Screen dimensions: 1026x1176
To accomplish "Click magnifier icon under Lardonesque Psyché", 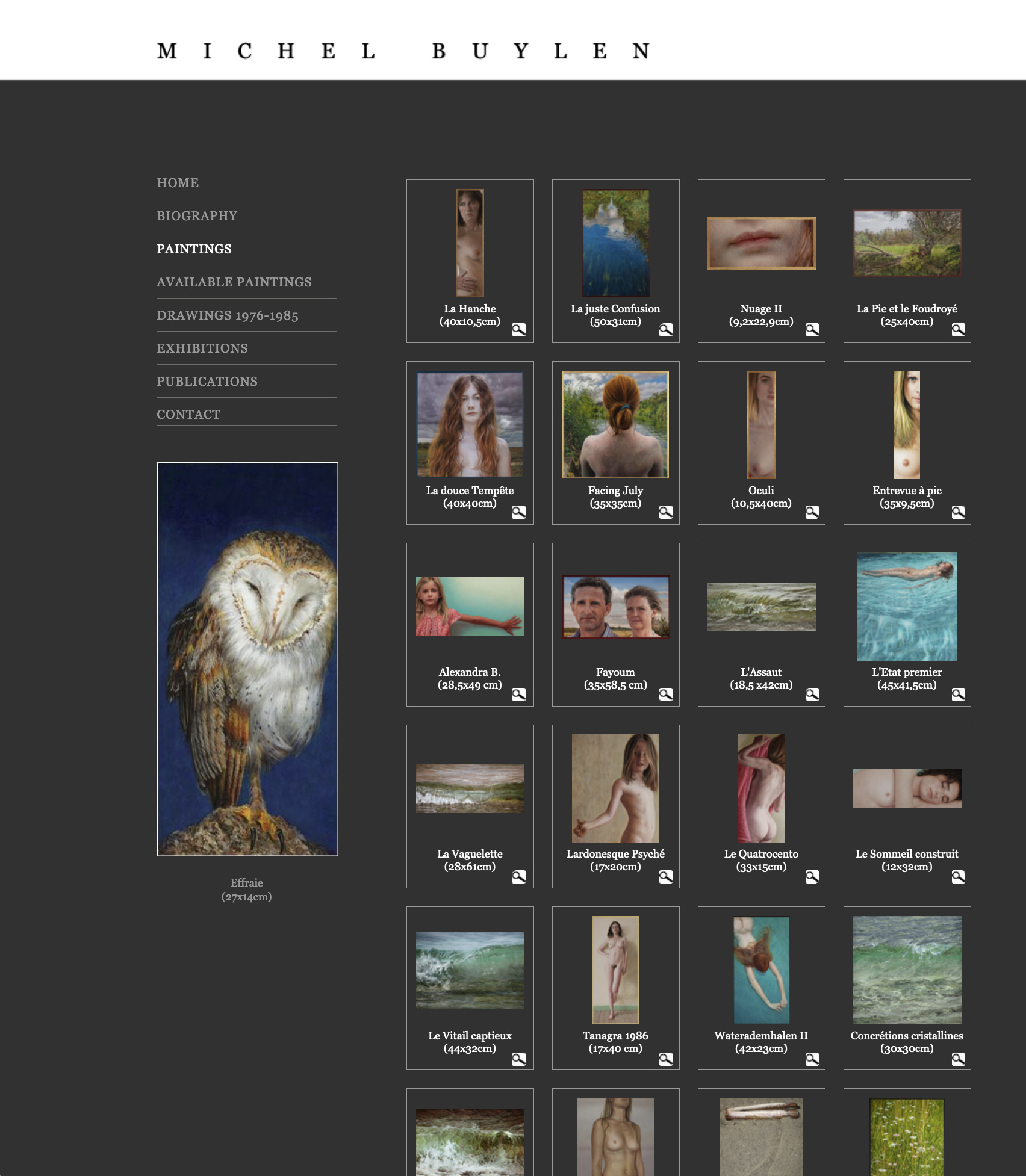I will [x=665, y=877].
